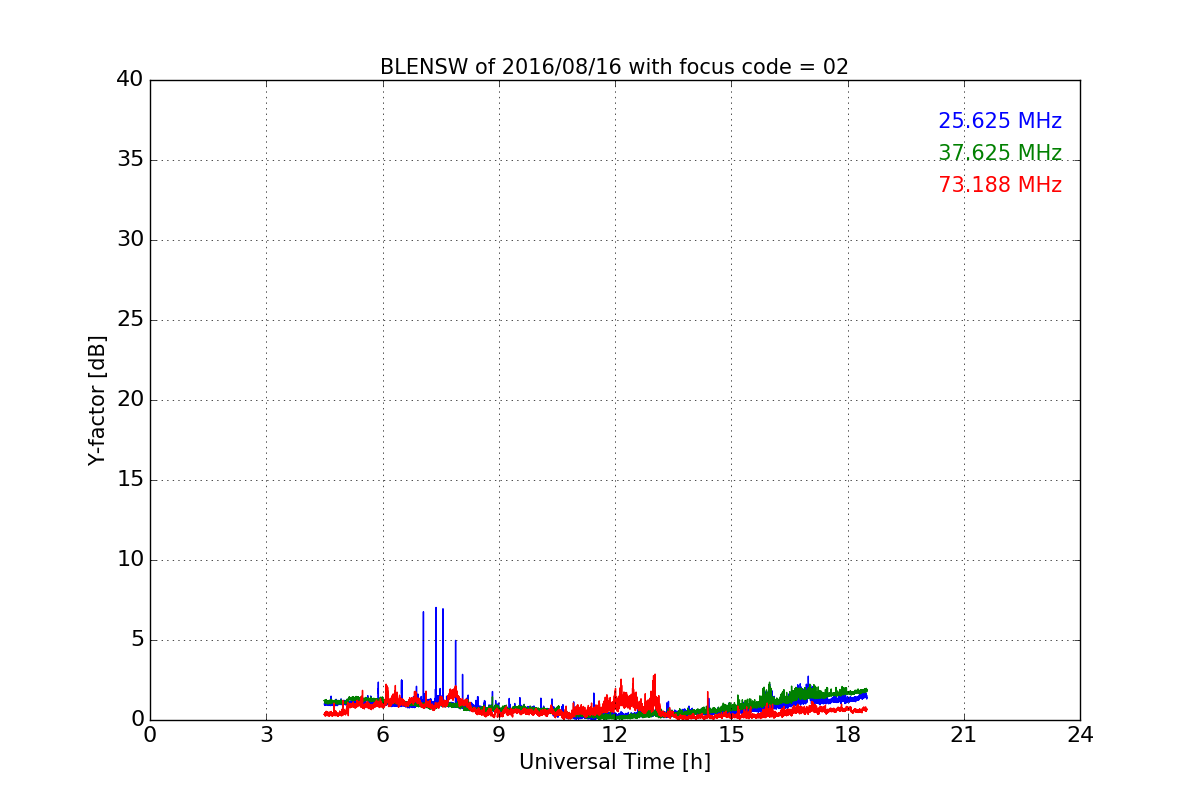This screenshot has width=1200, height=800.
Task: Click the x-axis tick label 24
Action: tap(1080, 735)
